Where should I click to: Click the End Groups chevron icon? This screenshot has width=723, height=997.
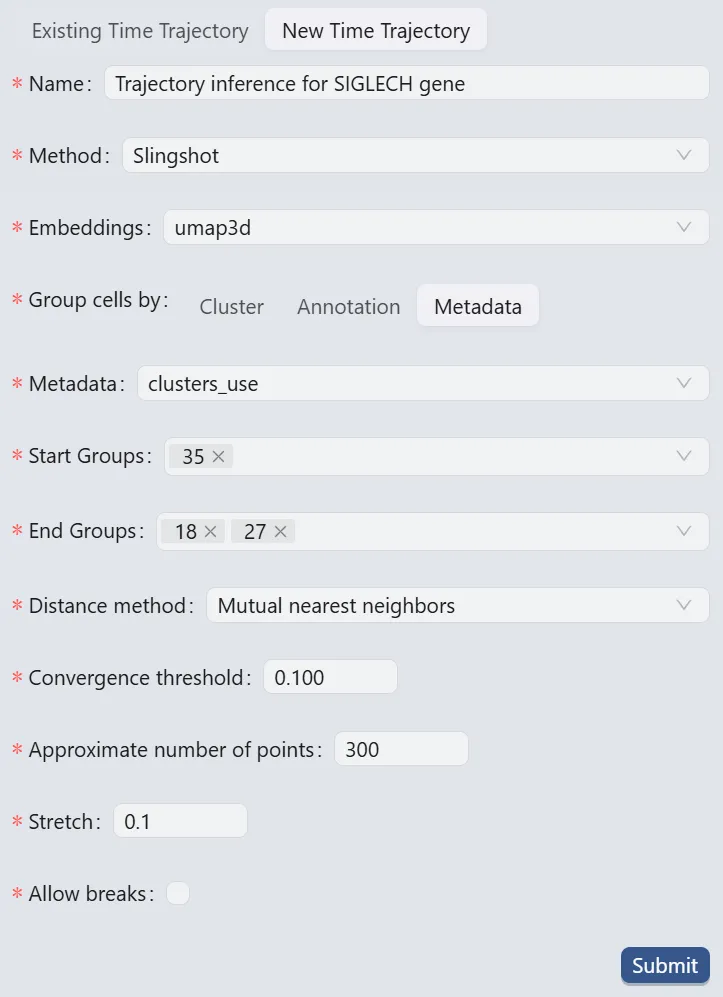[684, 531]
